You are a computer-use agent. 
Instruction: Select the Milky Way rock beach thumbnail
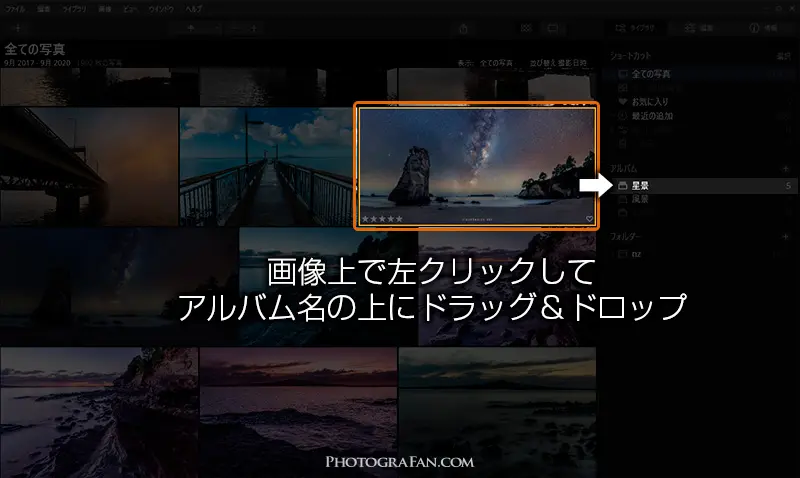[477, 166]
